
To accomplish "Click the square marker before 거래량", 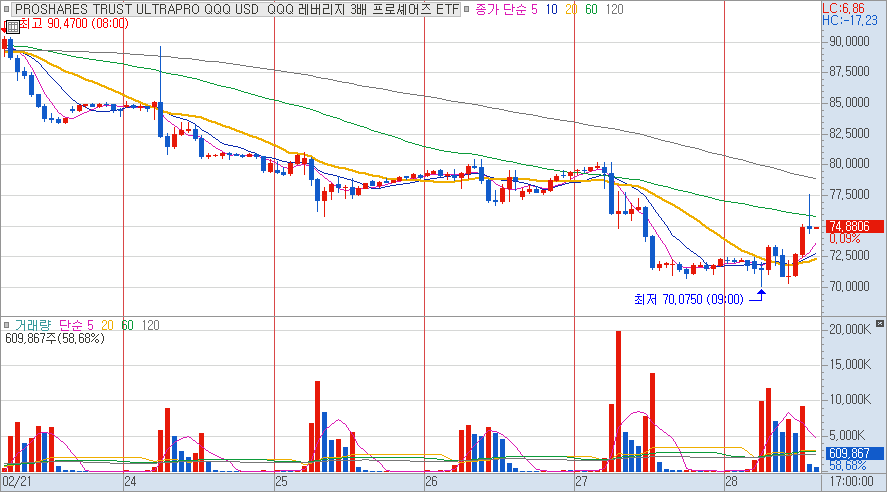I will click(6, 325).
